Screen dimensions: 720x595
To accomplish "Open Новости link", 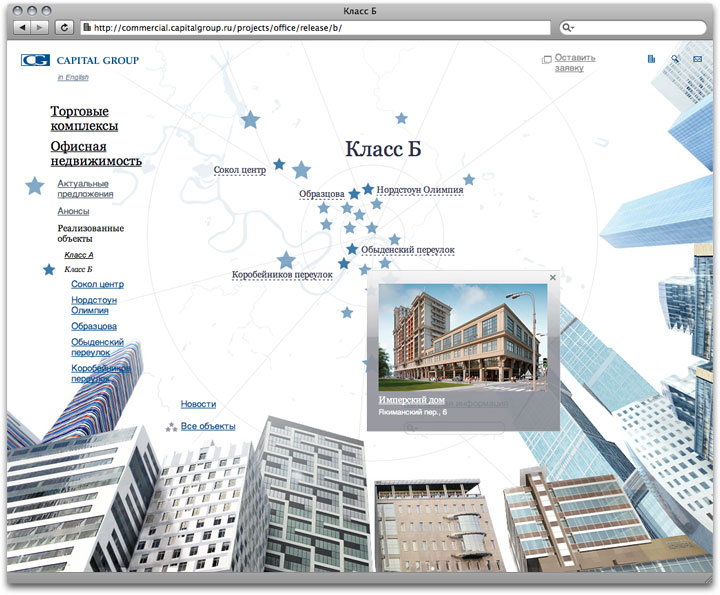I will point(198,404).
